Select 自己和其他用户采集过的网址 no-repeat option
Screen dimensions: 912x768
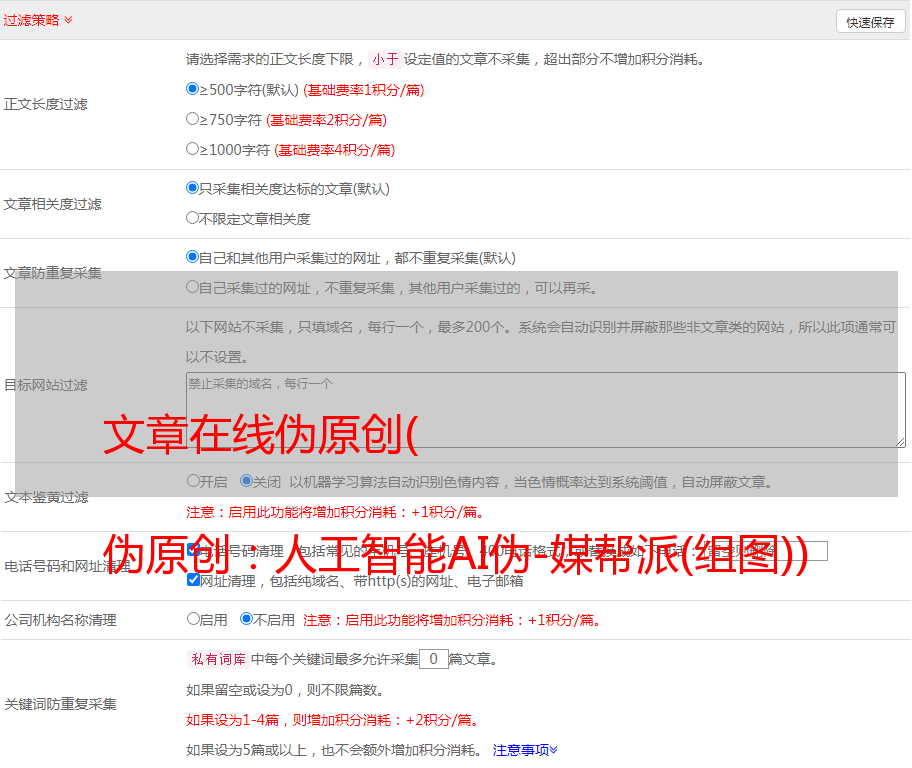192,257
